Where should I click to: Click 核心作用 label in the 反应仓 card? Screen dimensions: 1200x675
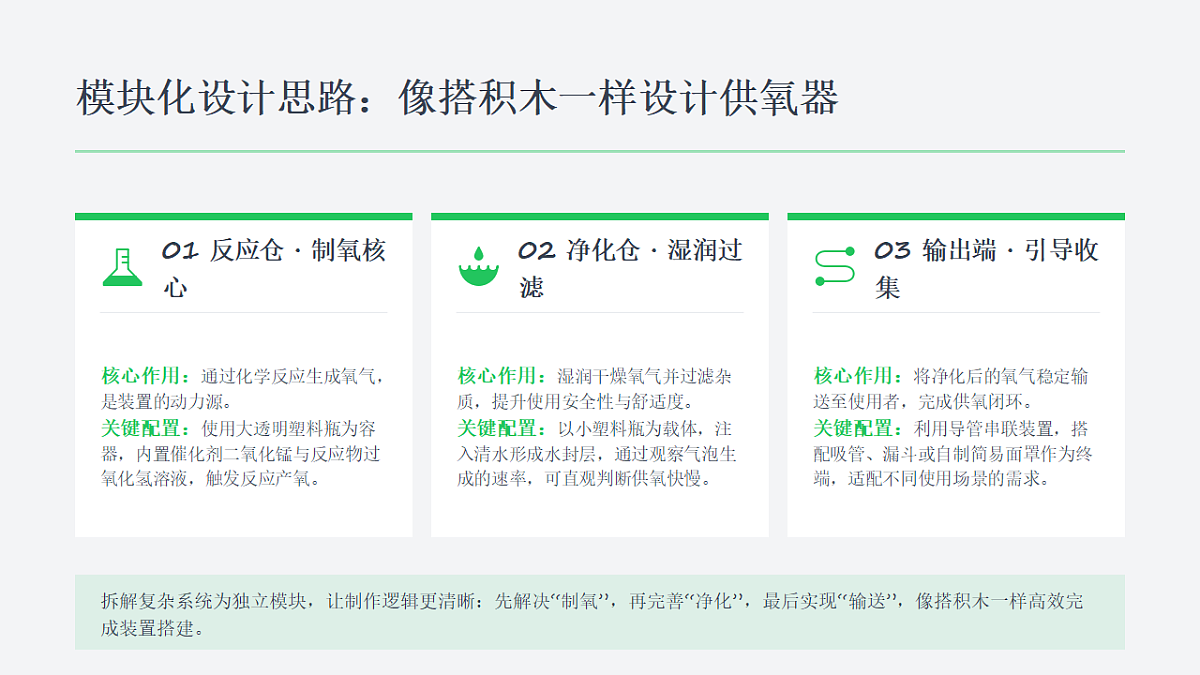pyautogui.click(x=145, y=376)
